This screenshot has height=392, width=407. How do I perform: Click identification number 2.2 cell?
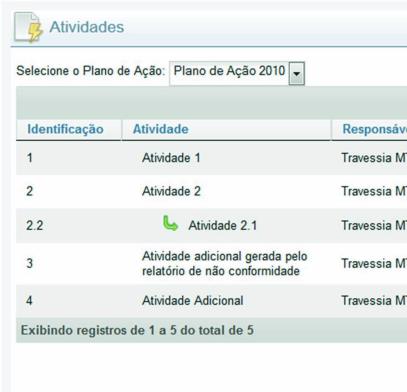tap(35, 226)
